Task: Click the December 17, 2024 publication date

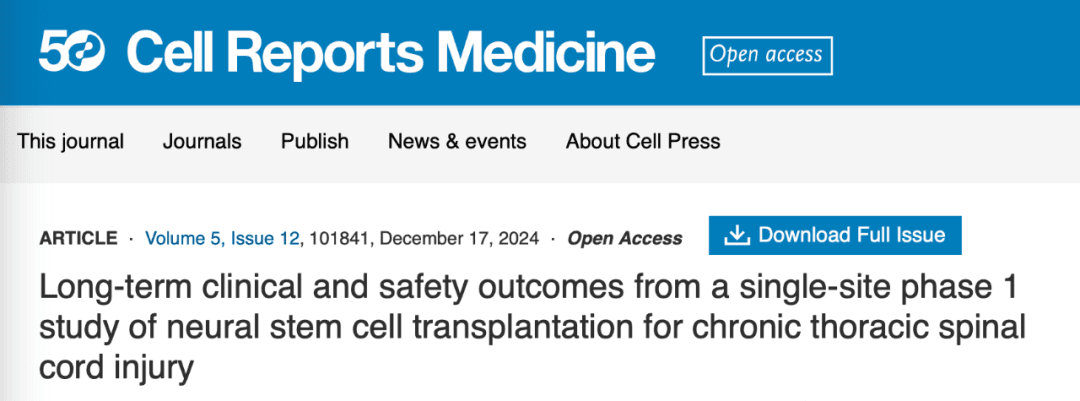Action: coord(459,238)
